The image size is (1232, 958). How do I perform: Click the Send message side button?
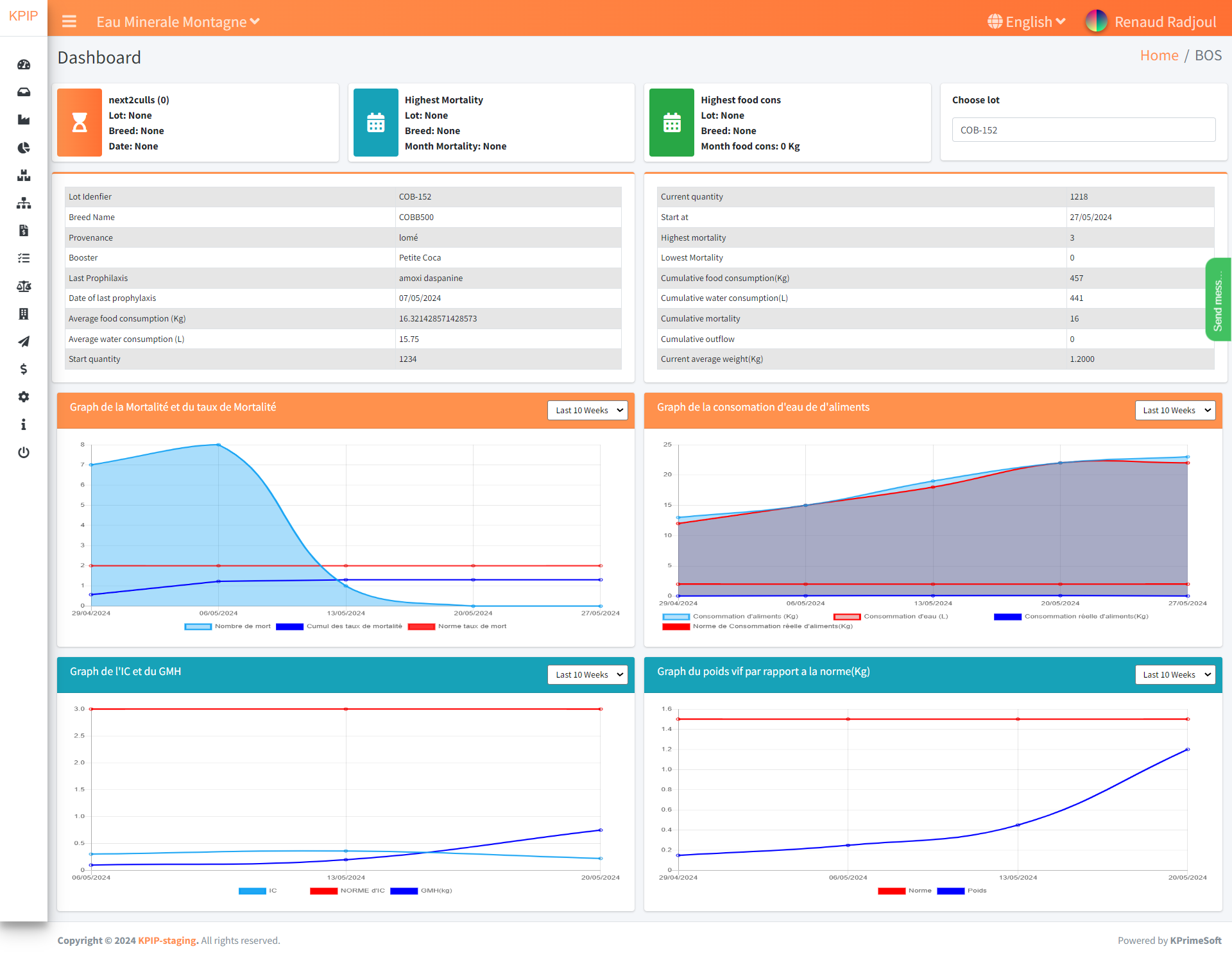1217,300
